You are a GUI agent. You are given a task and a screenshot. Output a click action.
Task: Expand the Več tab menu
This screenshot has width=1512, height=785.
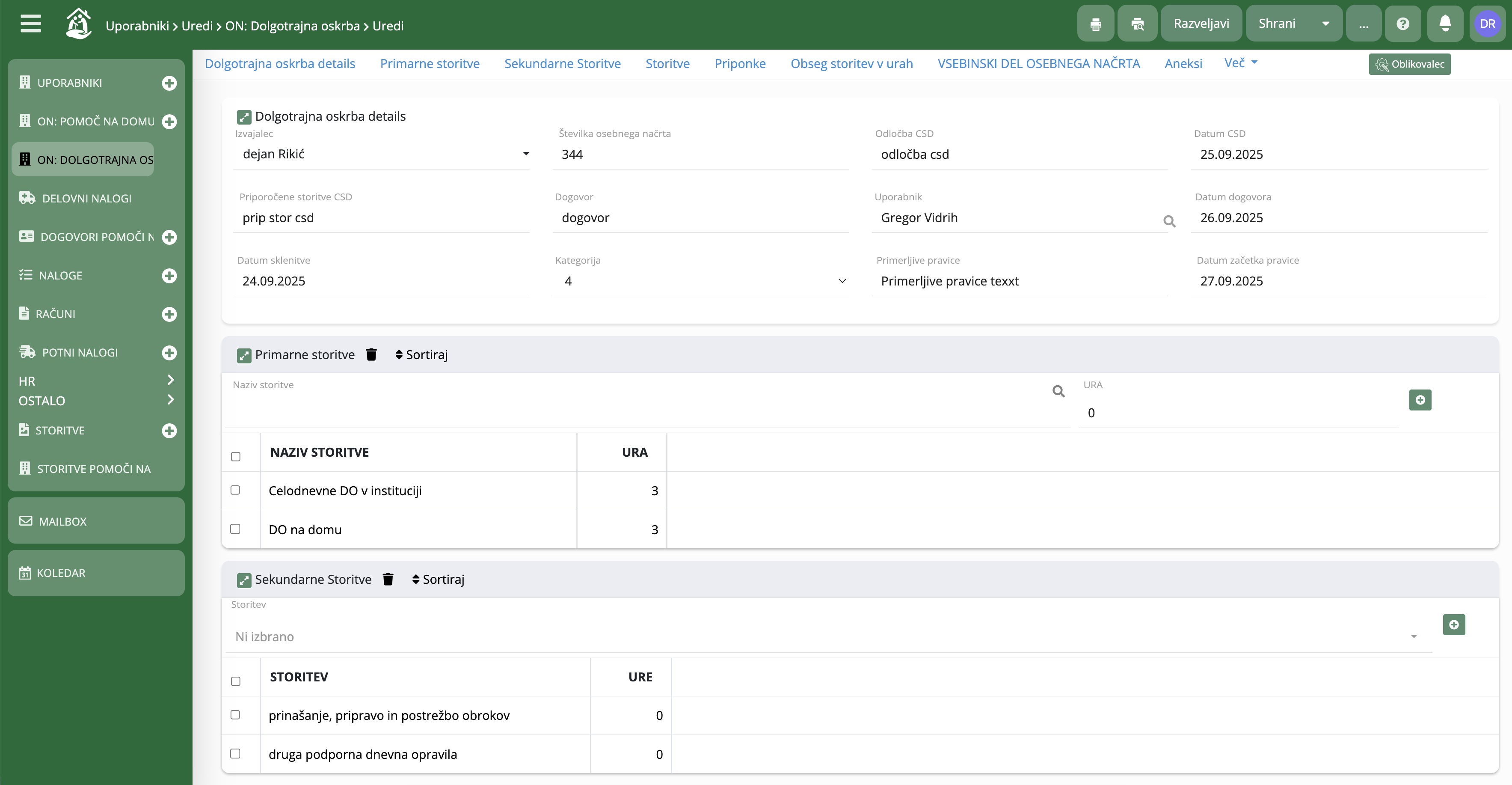tap(1241, 63)
